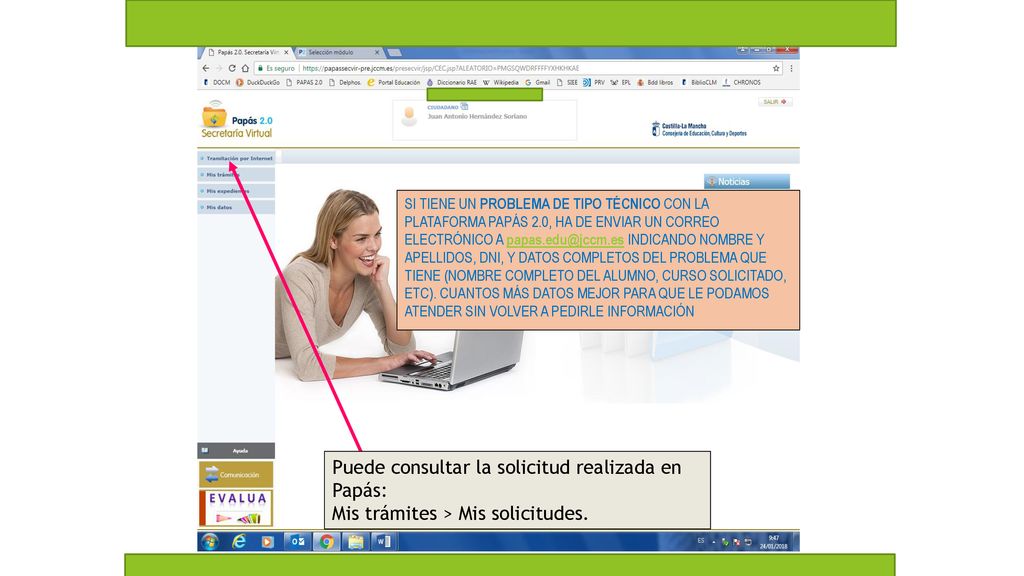Click the browser forward arrow
Viewport: 1024px width, 576px height.
click(x=219, y=68)
